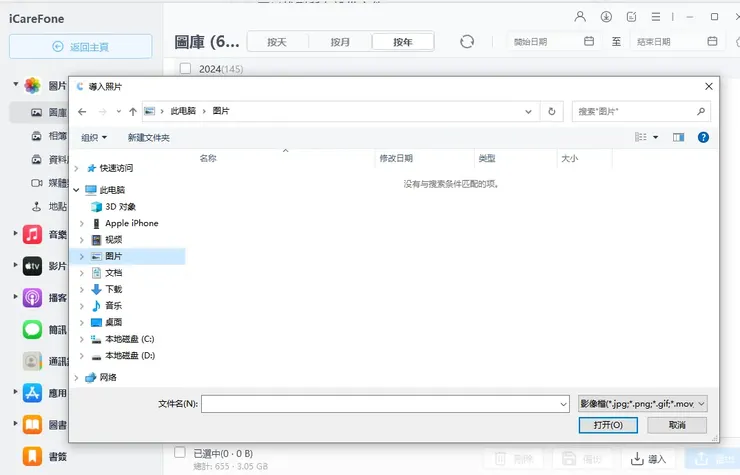This screenshot has height=475, width=740.
Task: Open the recent locations dropdown arrow
Action: 118,111
